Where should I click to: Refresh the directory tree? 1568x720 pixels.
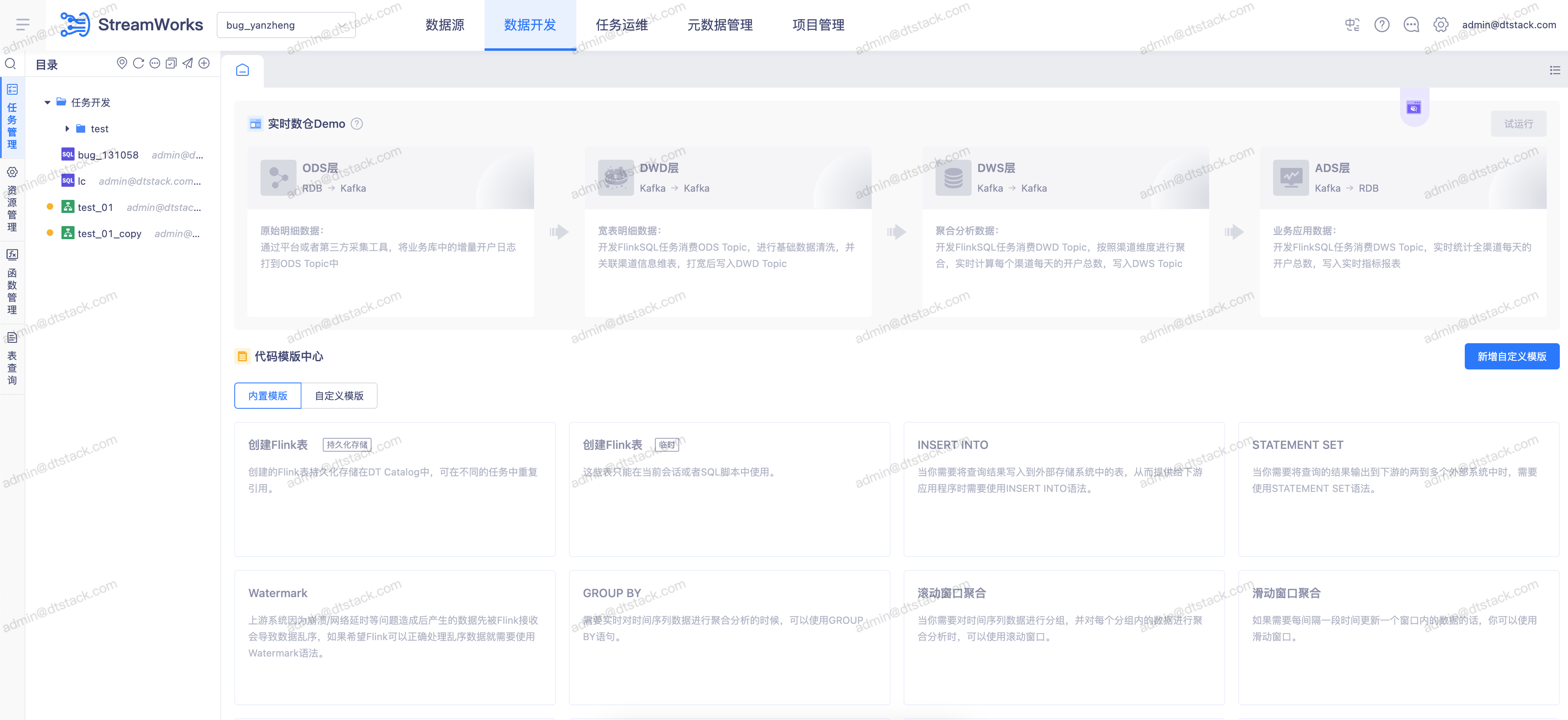[138, 63]
